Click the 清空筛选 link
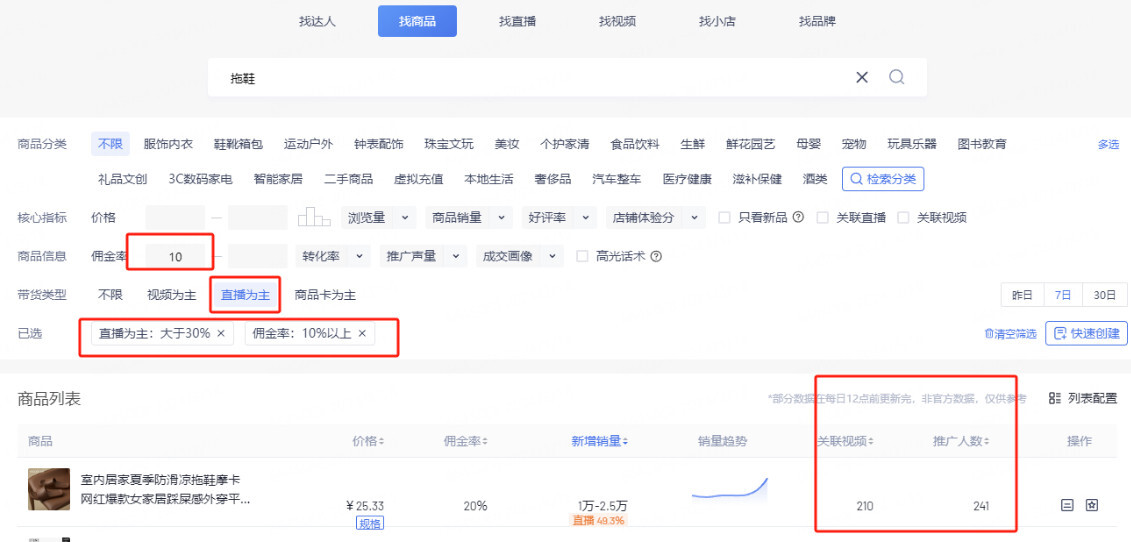Image resolution: width=1131 pixels, height=542 pixels. [x=1010, y=334]
